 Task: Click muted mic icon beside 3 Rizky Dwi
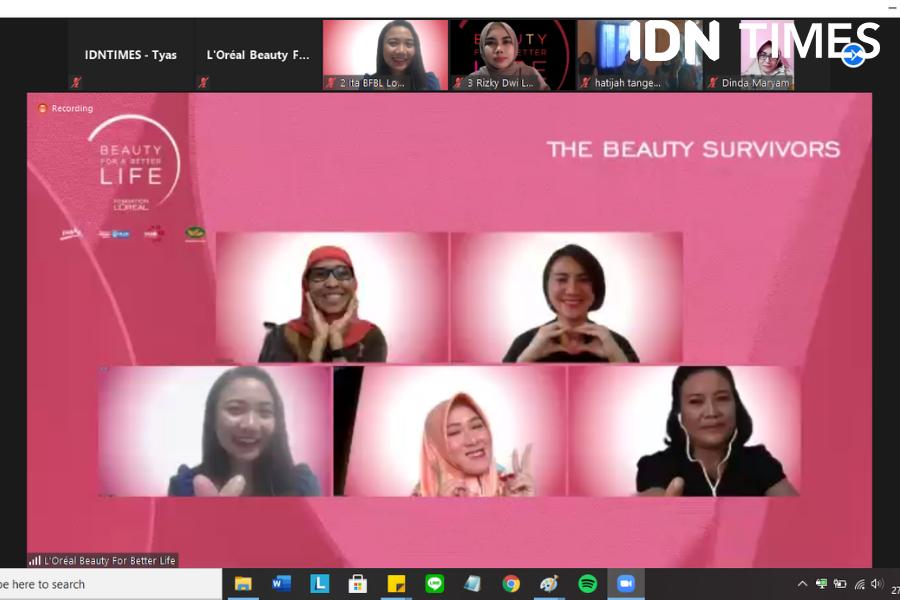tap(458, 83)
